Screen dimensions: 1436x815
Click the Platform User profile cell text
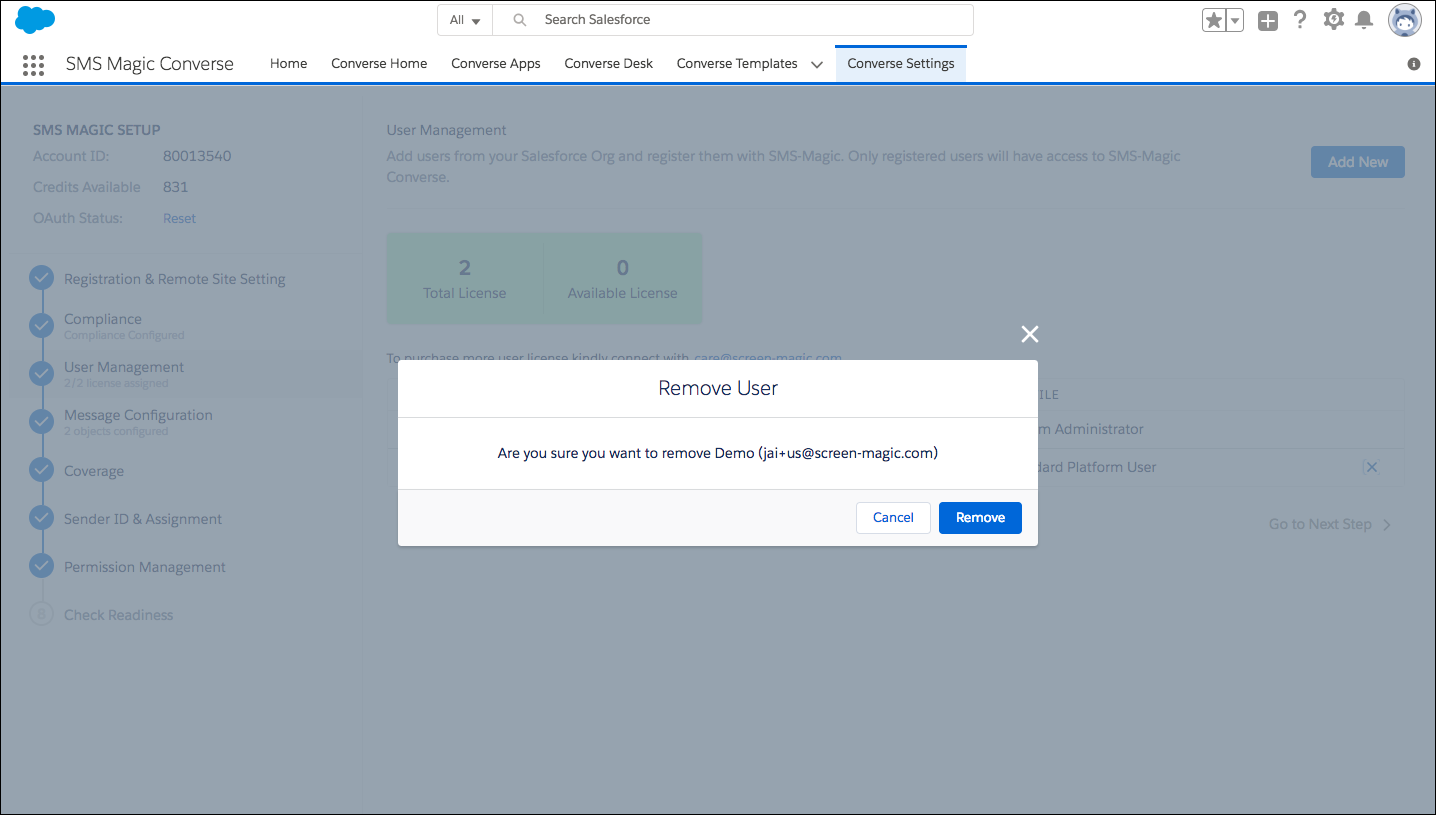coord(1097,467)
